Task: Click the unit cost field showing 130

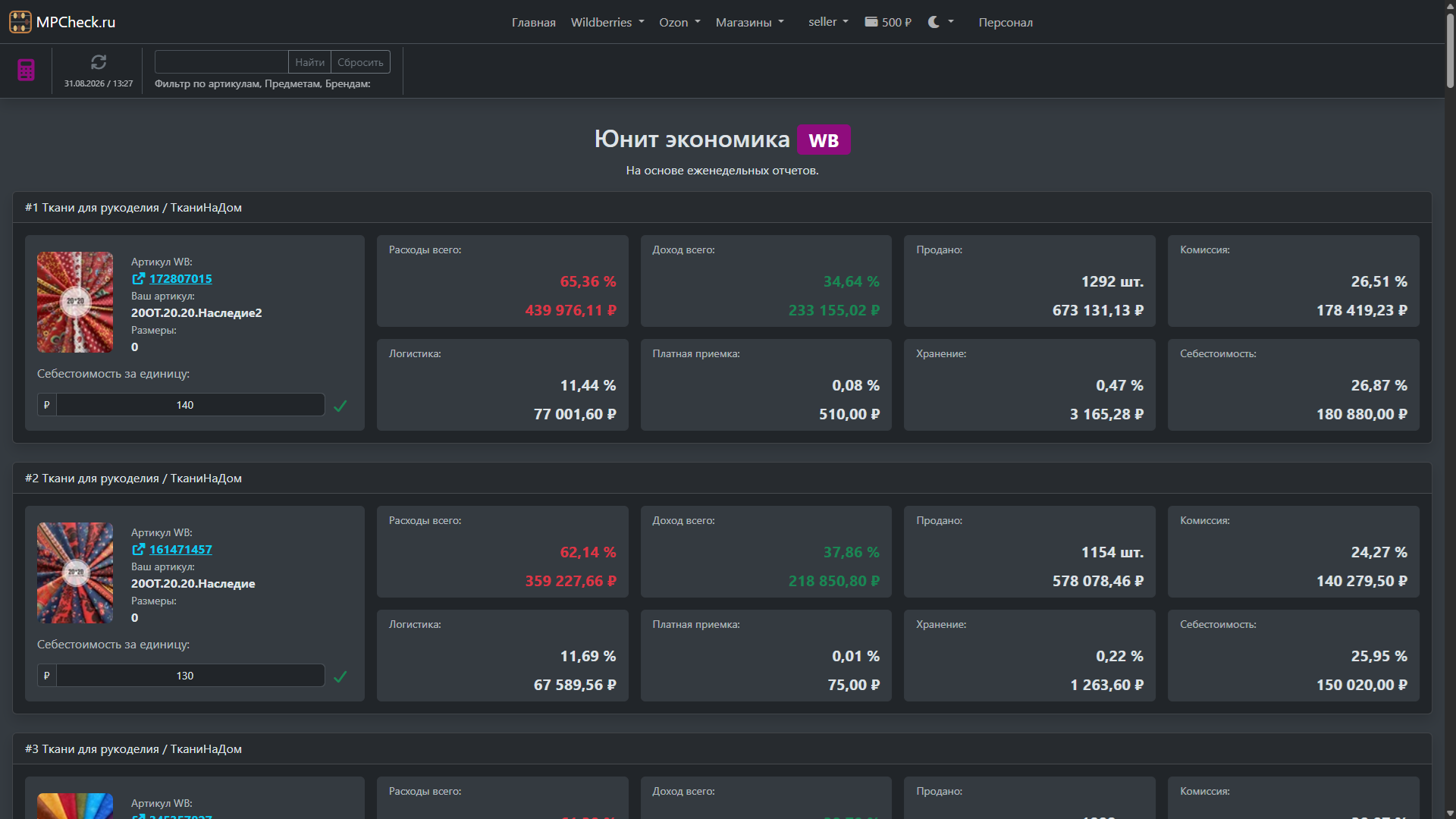Action: (190, 676)
